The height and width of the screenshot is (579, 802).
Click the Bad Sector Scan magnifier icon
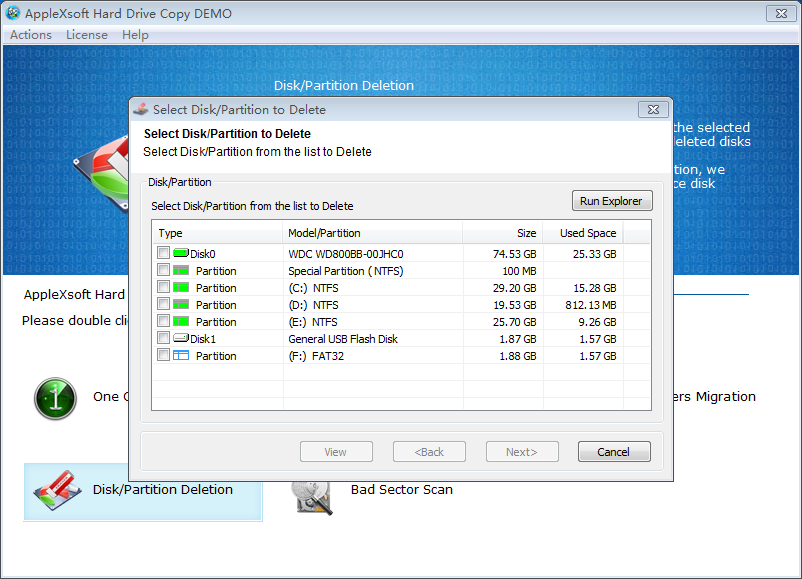(x=313, y=497)
